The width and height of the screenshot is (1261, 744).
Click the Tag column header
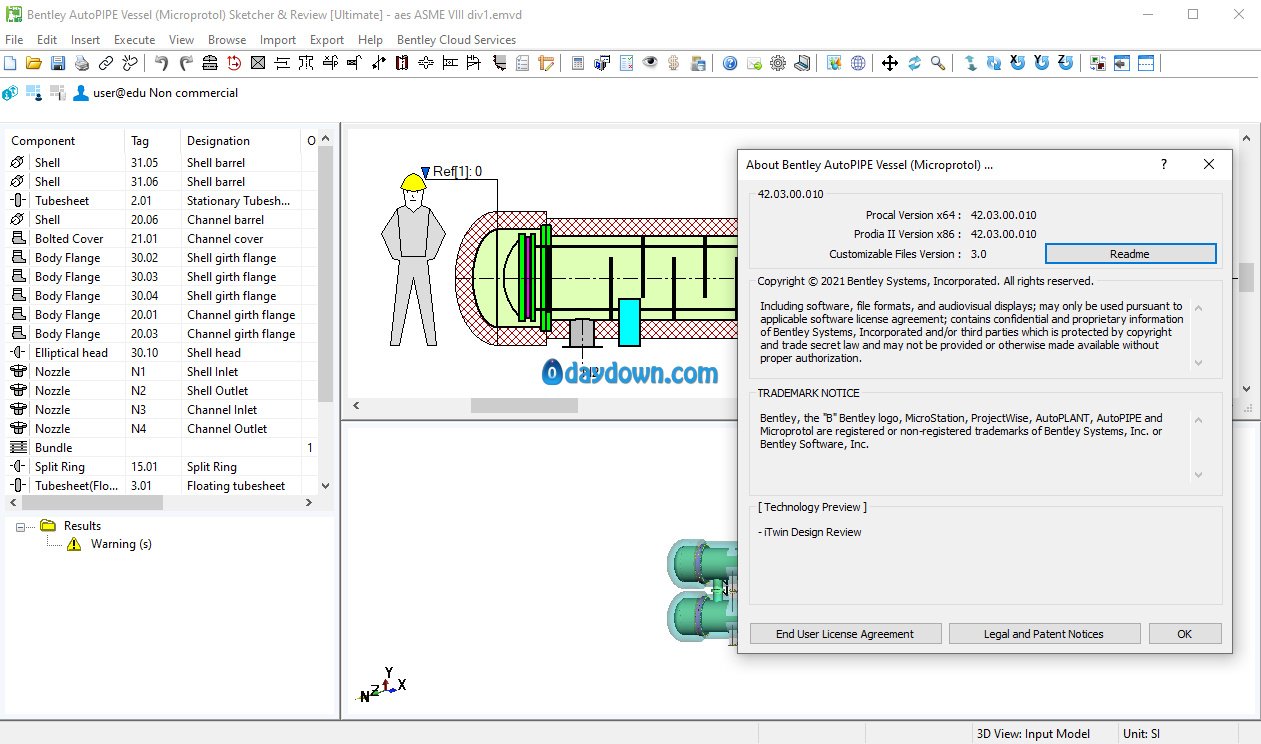click(153, 141)
